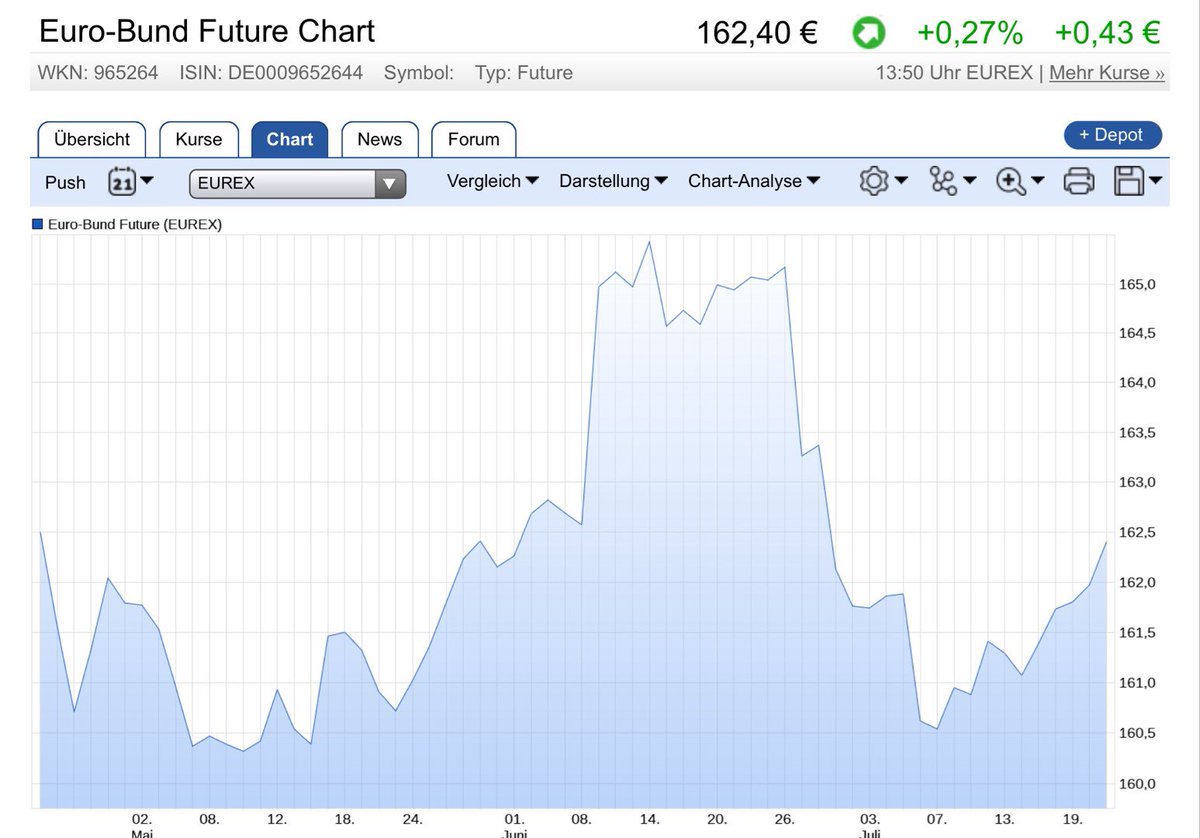Click the blue Euro-Bund legend square
The image size is (1200, 838).
37,225
